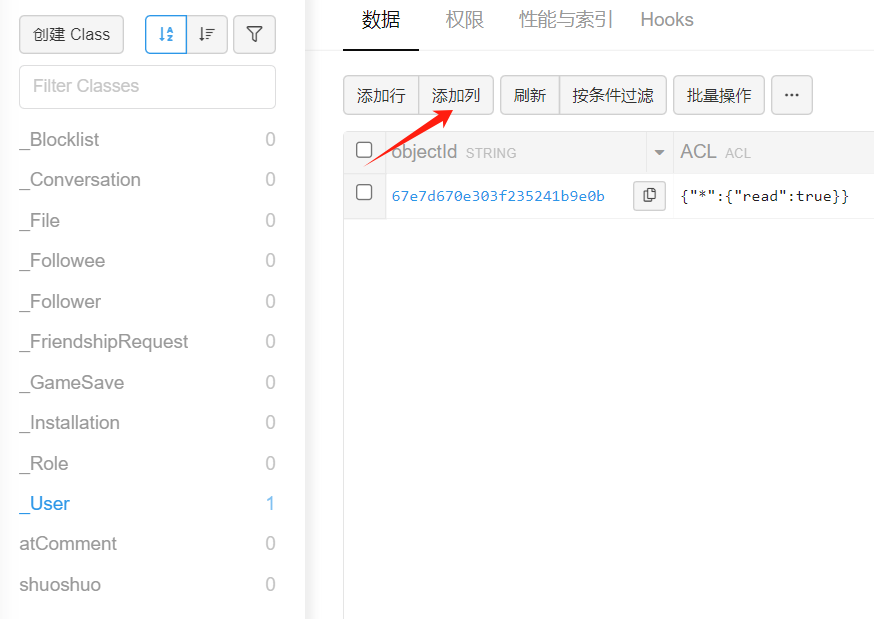Screen dimensions: 874x619
Task: Add a new row with 添加行
Action: coord(381,95)
